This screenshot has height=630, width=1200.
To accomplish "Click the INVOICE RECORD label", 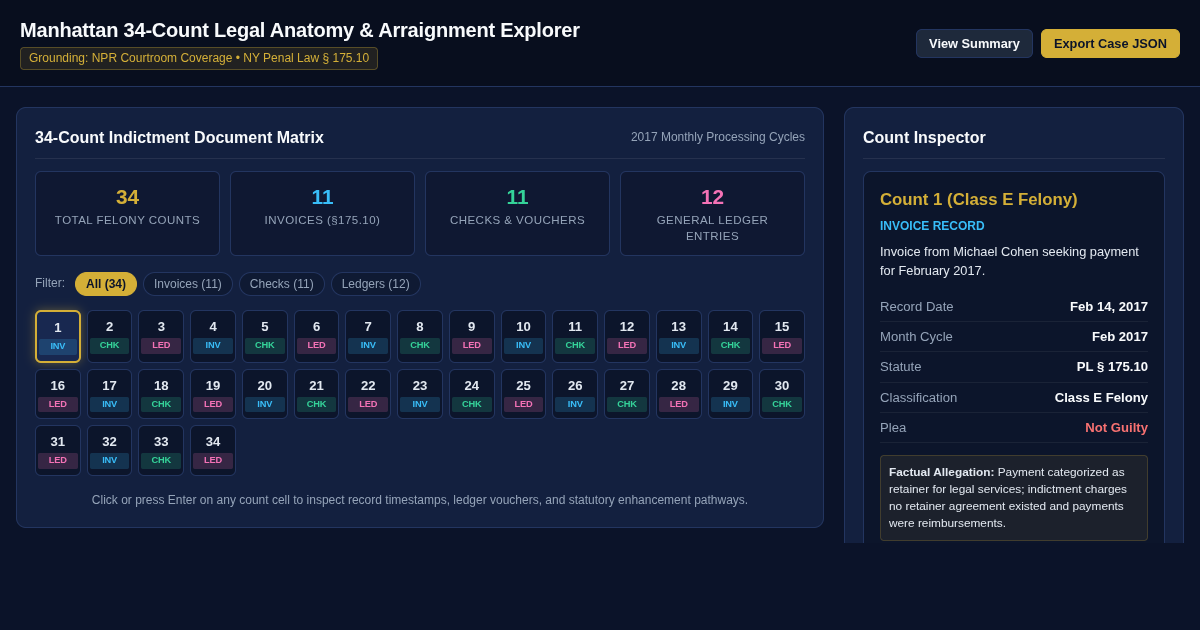I will point(932,226).
